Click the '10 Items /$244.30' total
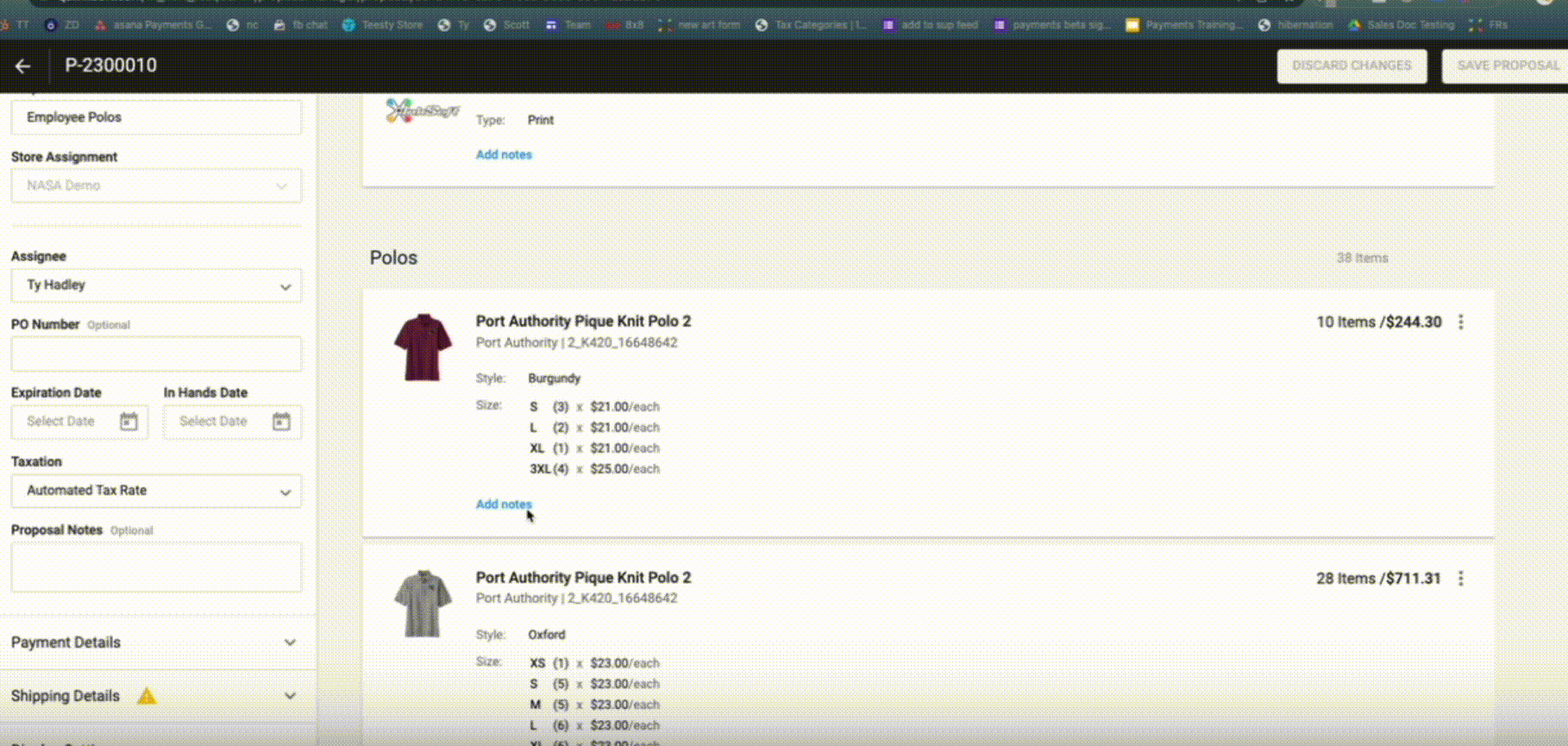This screenshot has height=746, width=1568. [x=1378, y=322]
